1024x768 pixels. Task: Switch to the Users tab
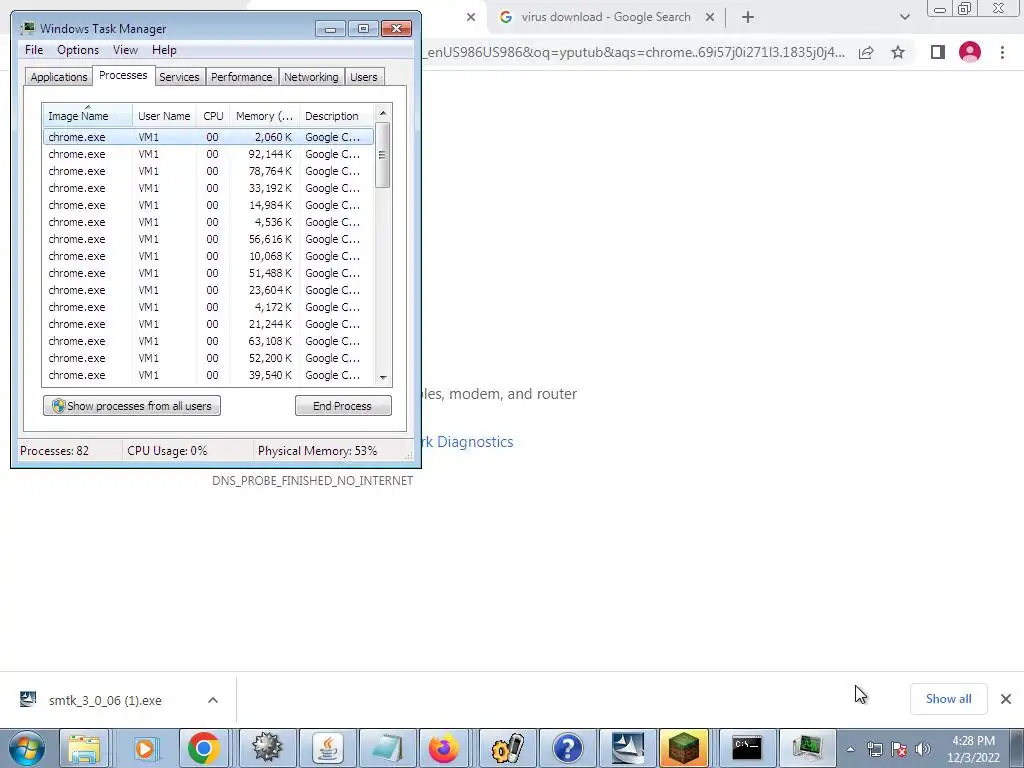click(x=363, y=77)
